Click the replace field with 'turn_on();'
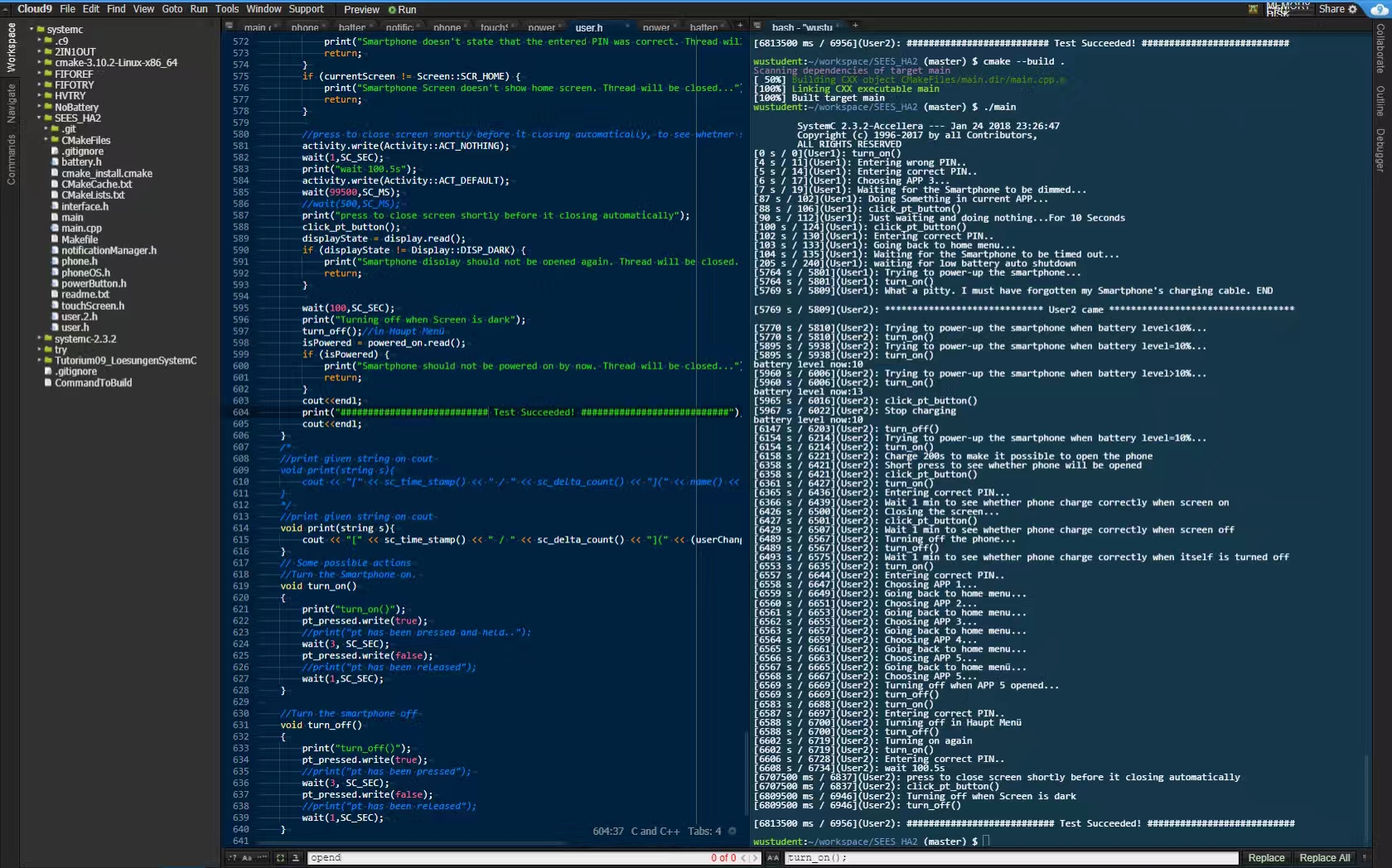This screenshot has height=868, width=1392. (x=1011, y=858)
